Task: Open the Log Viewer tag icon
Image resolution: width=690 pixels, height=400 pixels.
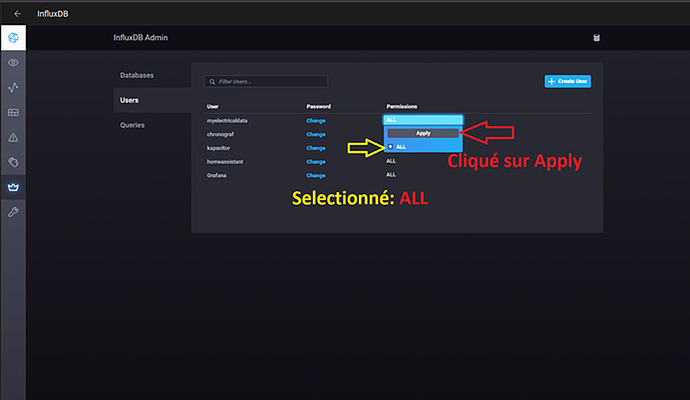Action: click(x=13, y=162)
